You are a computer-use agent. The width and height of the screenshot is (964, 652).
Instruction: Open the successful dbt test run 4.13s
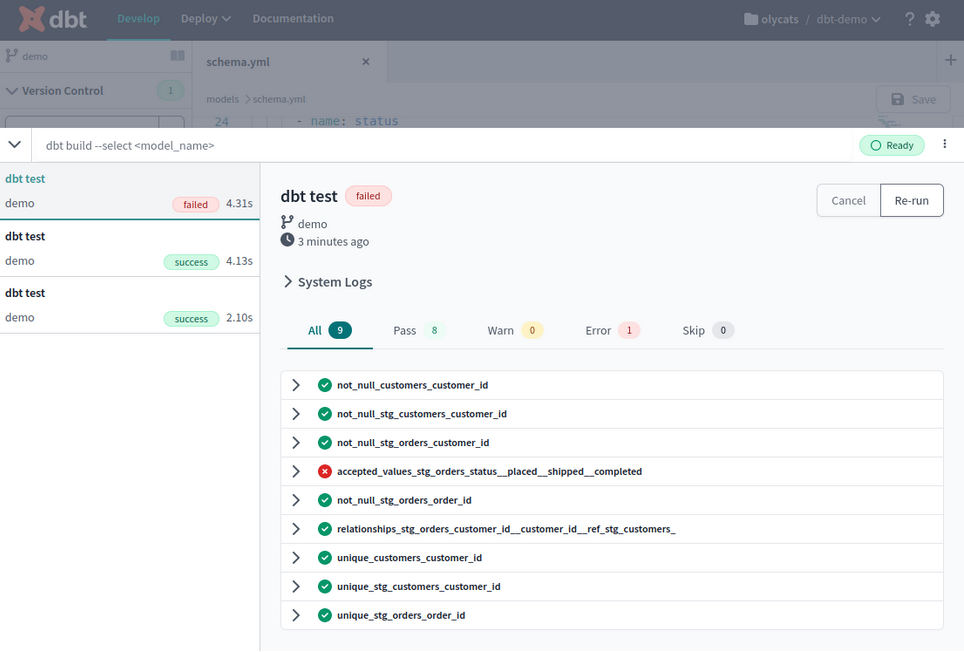130,248
